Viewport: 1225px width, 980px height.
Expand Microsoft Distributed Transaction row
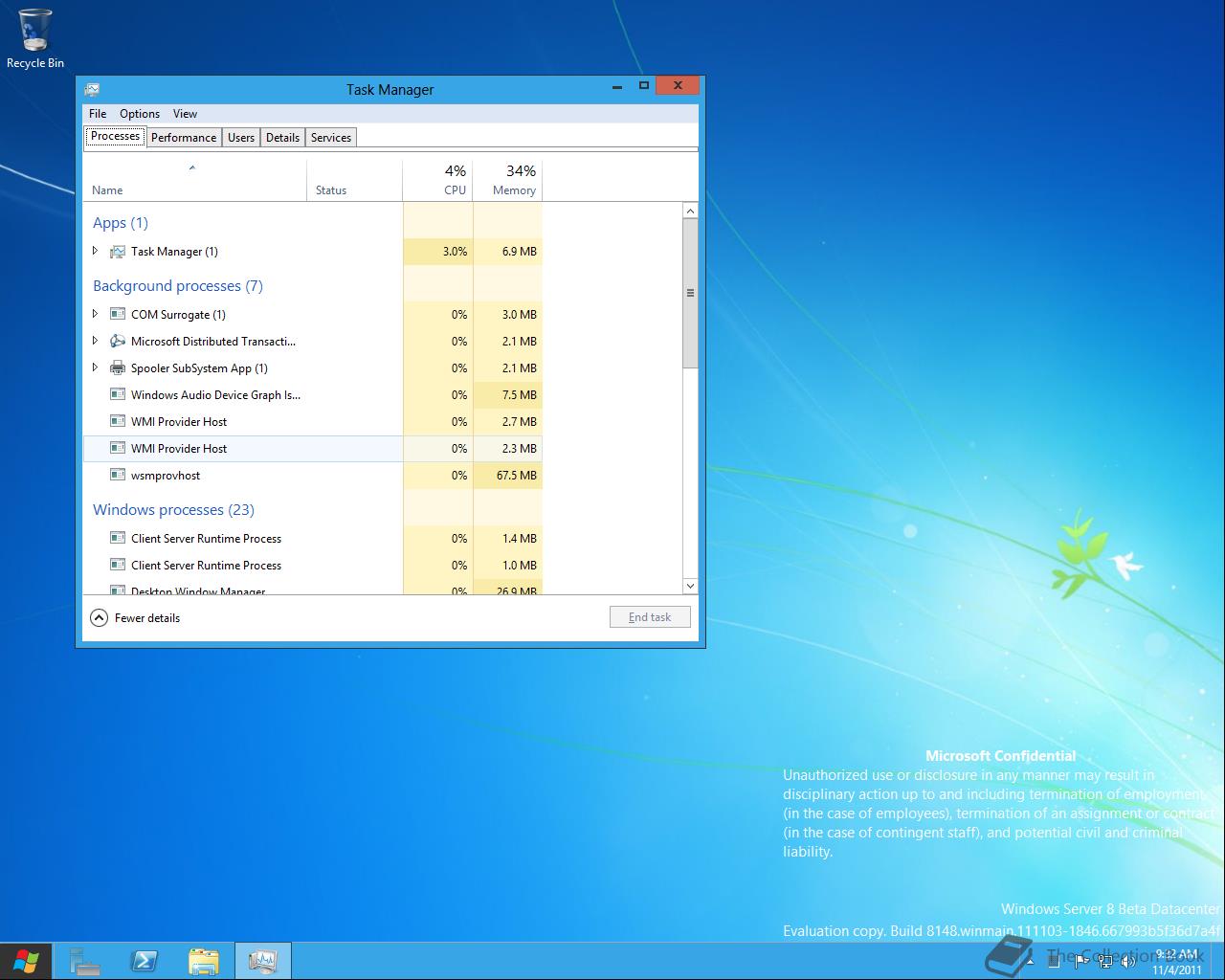tap(95, 341)
